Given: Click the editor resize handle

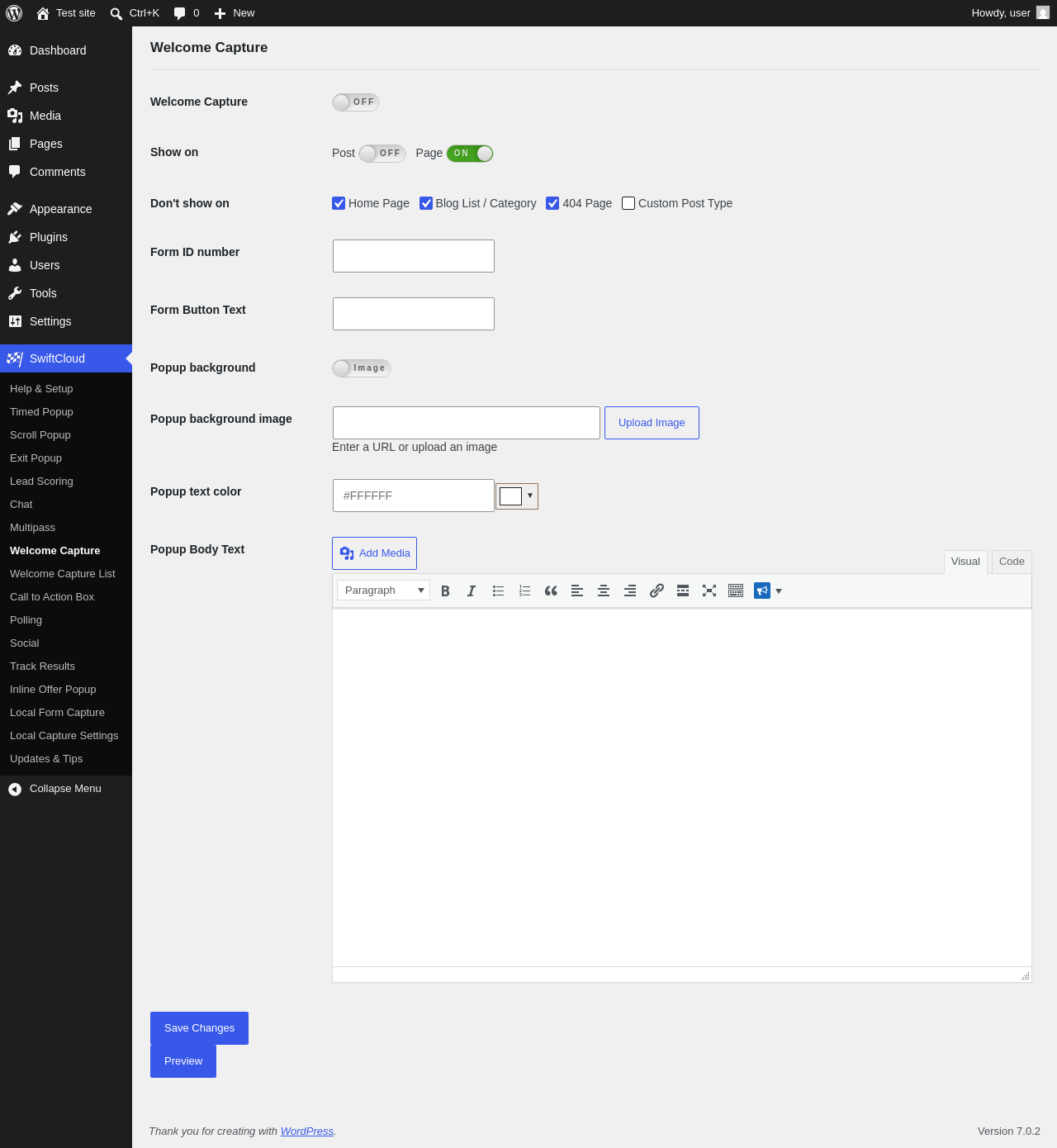Looking at the screenshot, I should pyautogui.click(x=1025, y=975).
